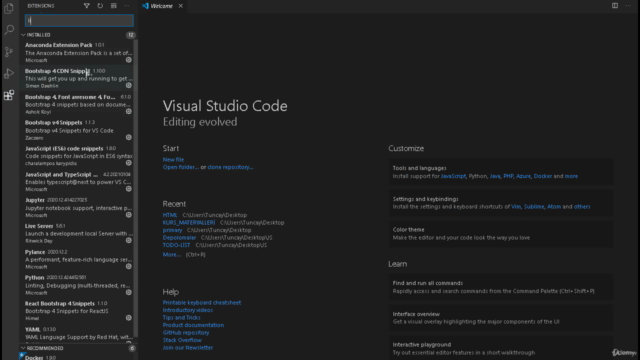Open the Source Control view
Screen dimensions: 640x360
[9, 52]
